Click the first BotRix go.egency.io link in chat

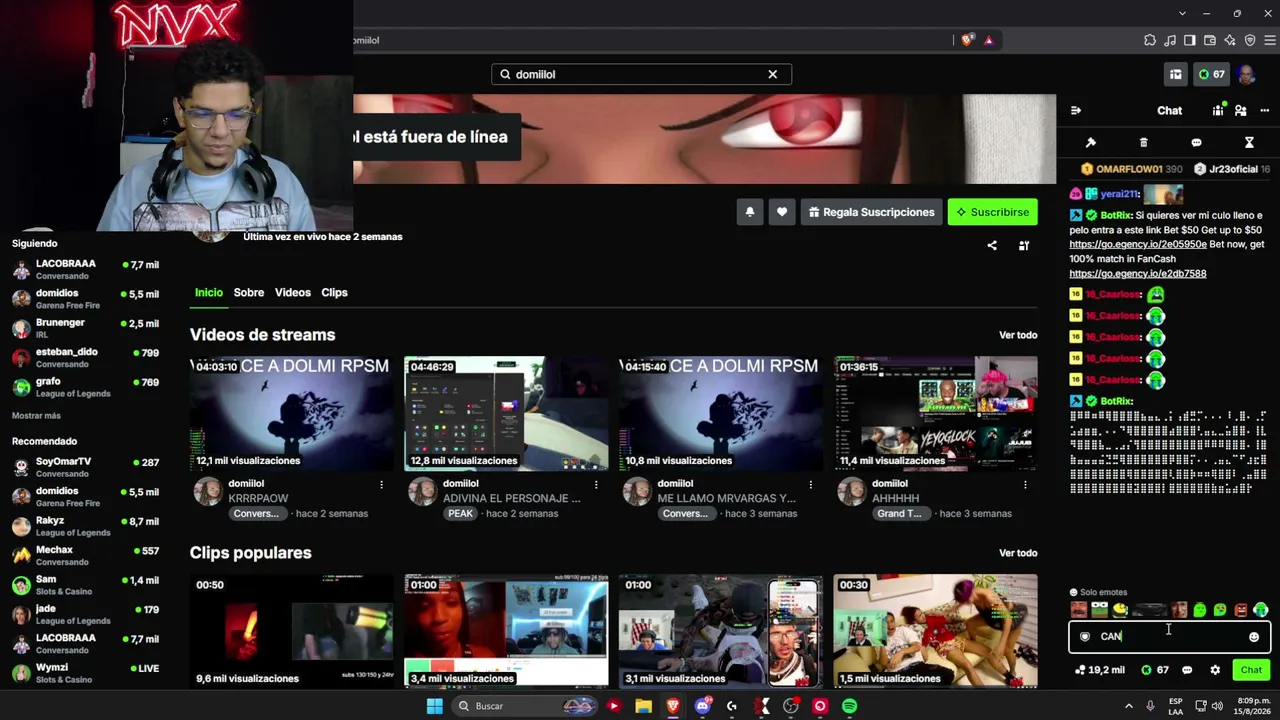click(x=1138, y=244)
